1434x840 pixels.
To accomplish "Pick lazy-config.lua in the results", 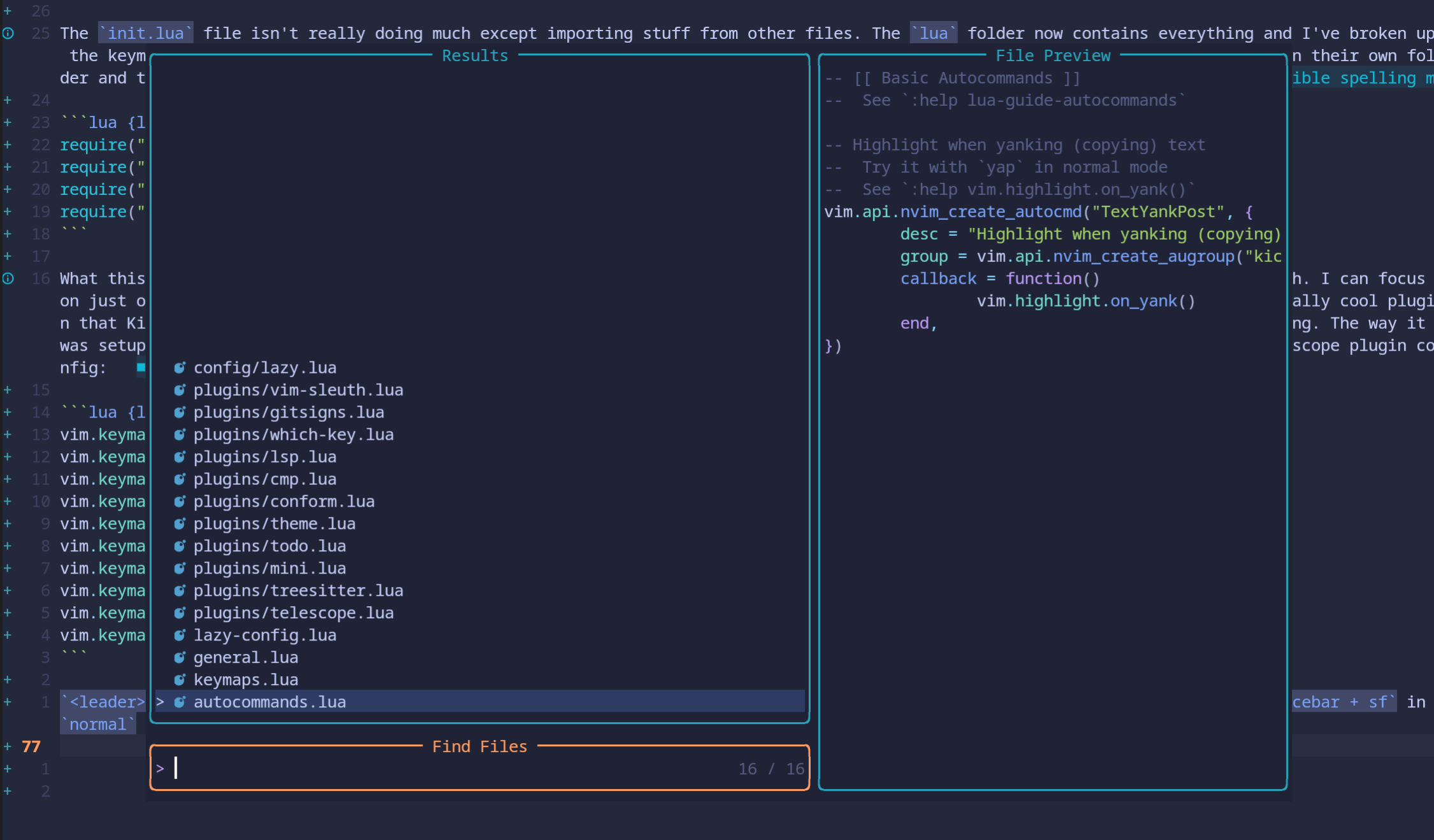I will (265, 635).
